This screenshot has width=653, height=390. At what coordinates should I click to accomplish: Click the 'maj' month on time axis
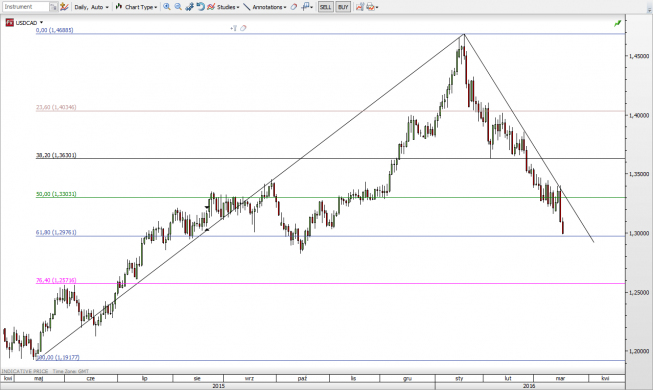[39, 378]
